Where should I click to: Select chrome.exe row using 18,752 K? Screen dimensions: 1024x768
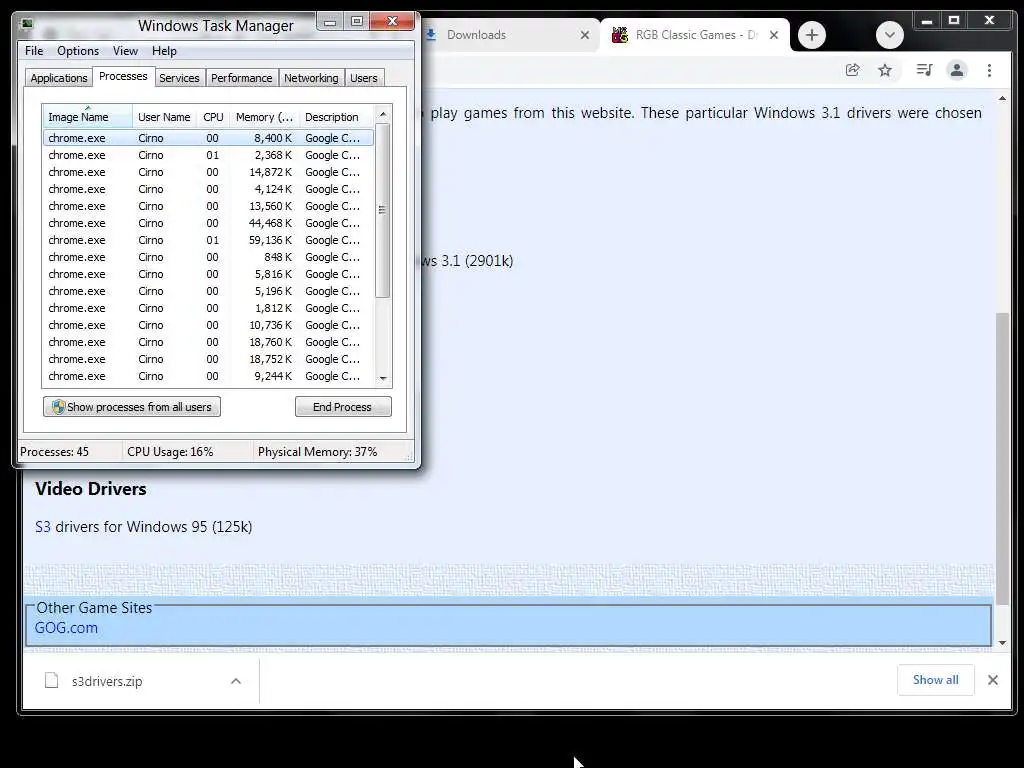pos(208,359)
